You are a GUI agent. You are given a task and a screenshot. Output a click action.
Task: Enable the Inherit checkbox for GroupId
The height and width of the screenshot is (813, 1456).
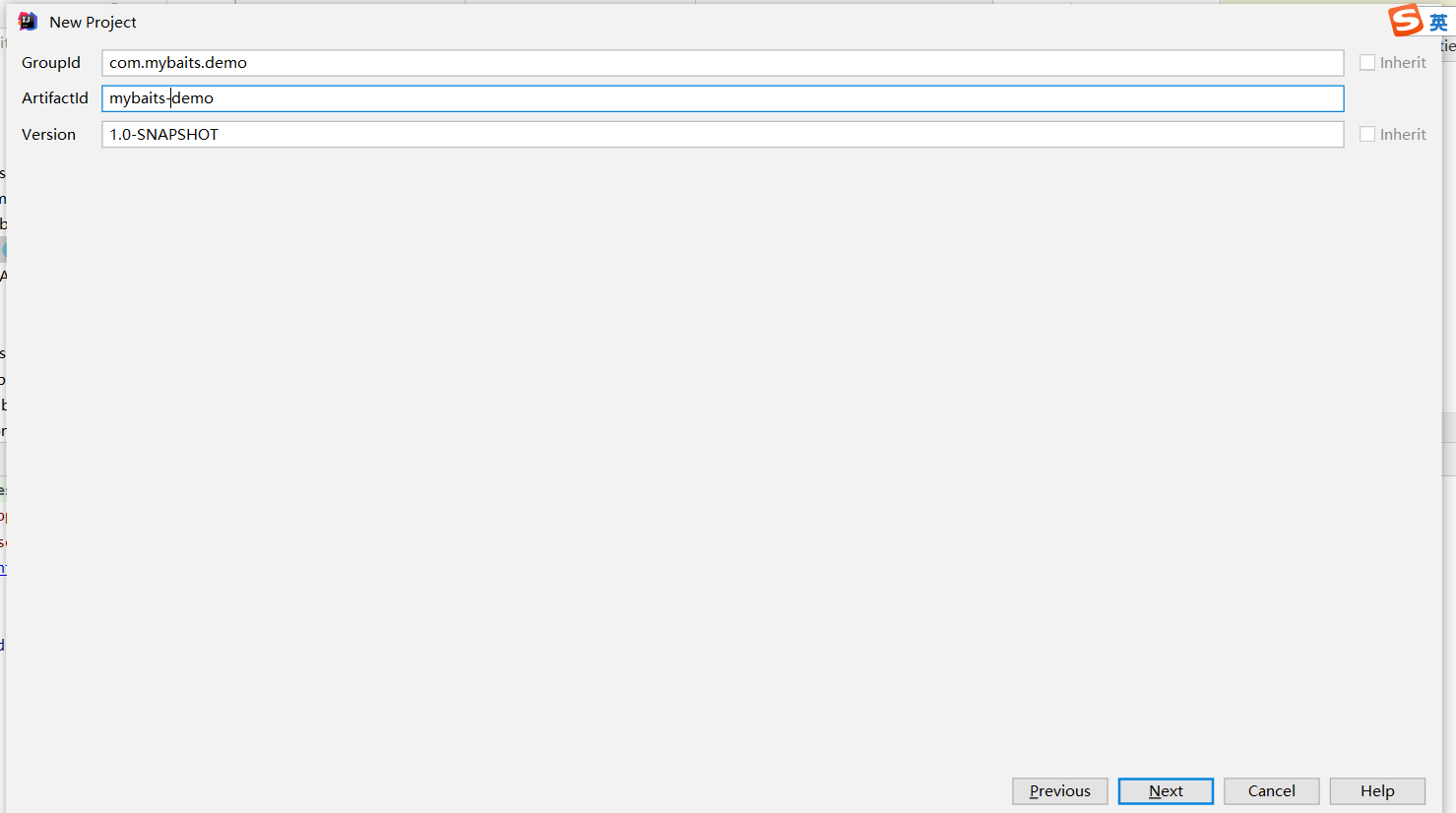pos(1367,62)
